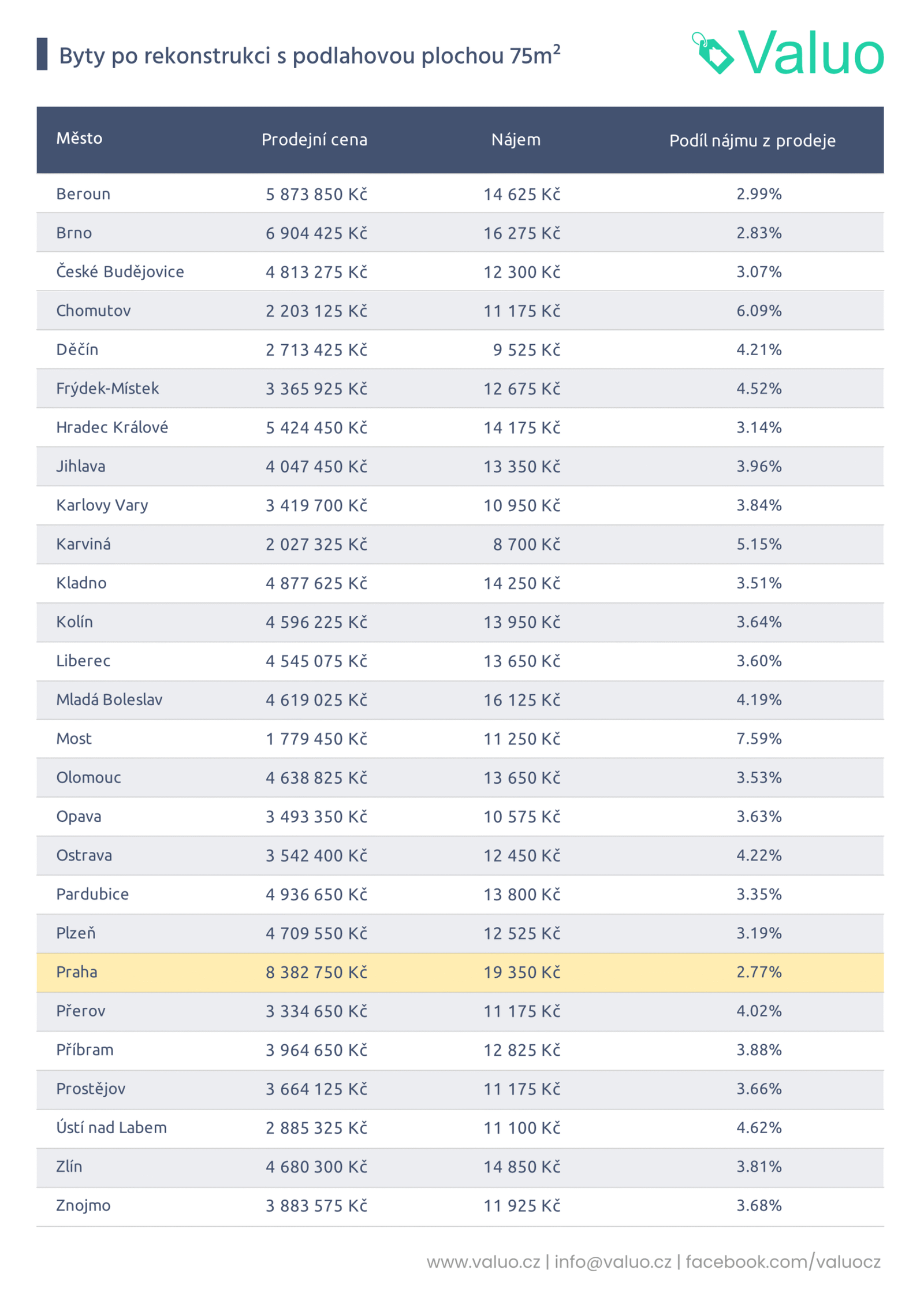Image resolution: width=924 pixels, height=1307 pixels.
Task: Select the České Budějovice city name
Action: [120, 271]
